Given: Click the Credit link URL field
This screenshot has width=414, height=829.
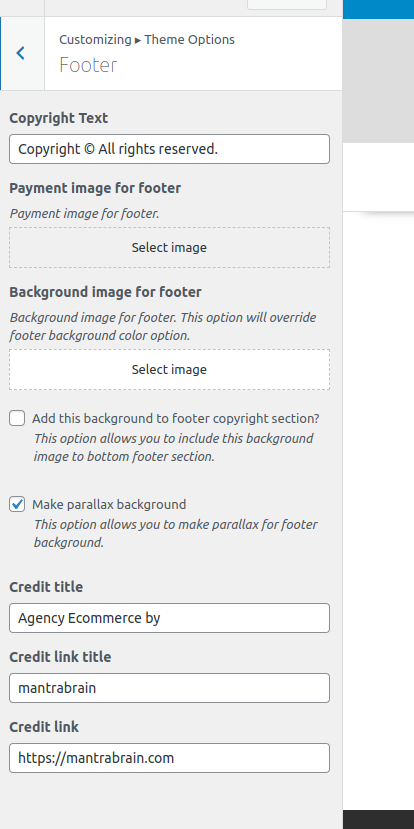Looking at the screenshot, I should (169, 758).
